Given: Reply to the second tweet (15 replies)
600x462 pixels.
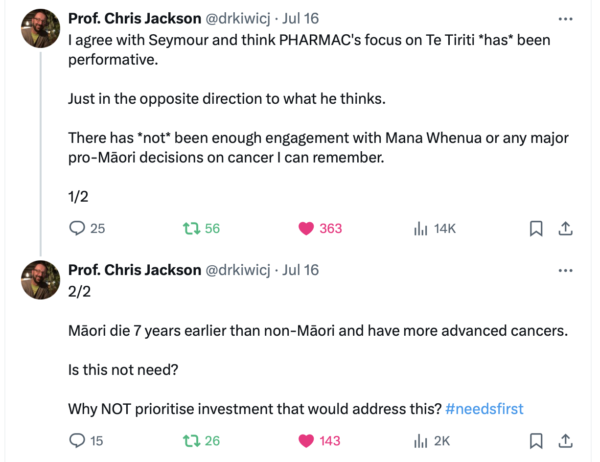Looking at the screenshot, I should pyautogui.click(x=77, y=440).
